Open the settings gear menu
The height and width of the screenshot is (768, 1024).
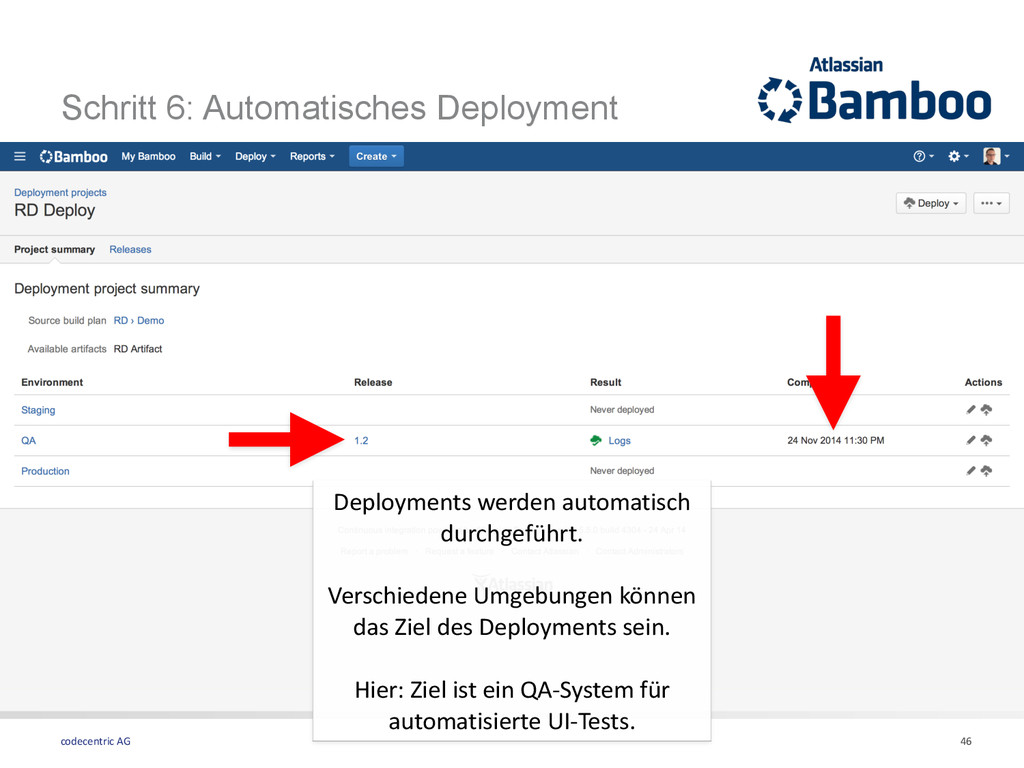tap(958, 156)
